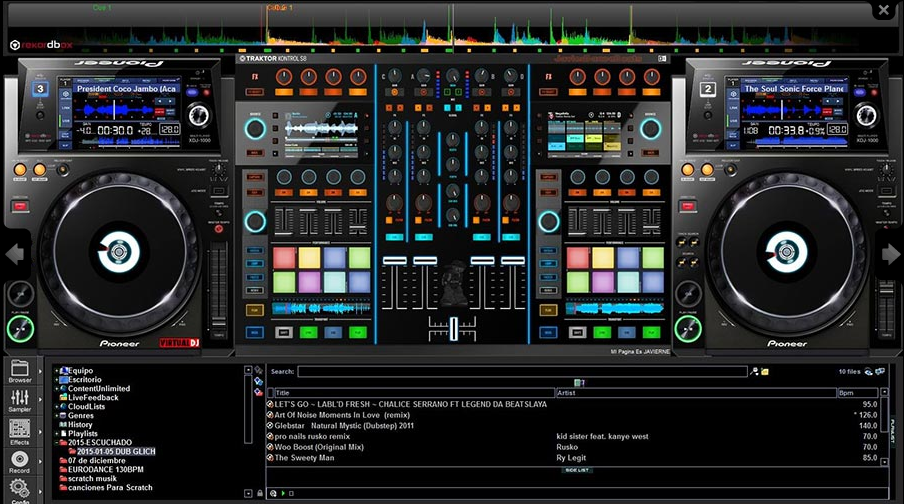The width and height of the screenshot is (904, 504).
Task: Click left Pioneer green play/pause button
Action: point(20,329)
